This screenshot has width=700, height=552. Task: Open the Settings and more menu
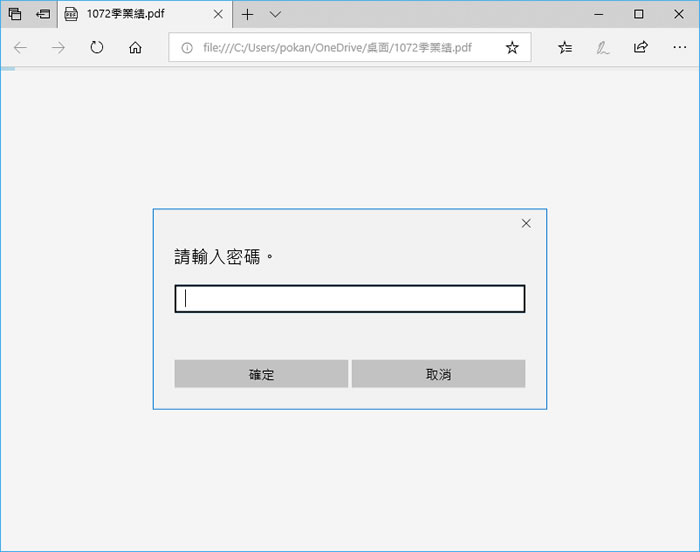(x=679, y=47)
